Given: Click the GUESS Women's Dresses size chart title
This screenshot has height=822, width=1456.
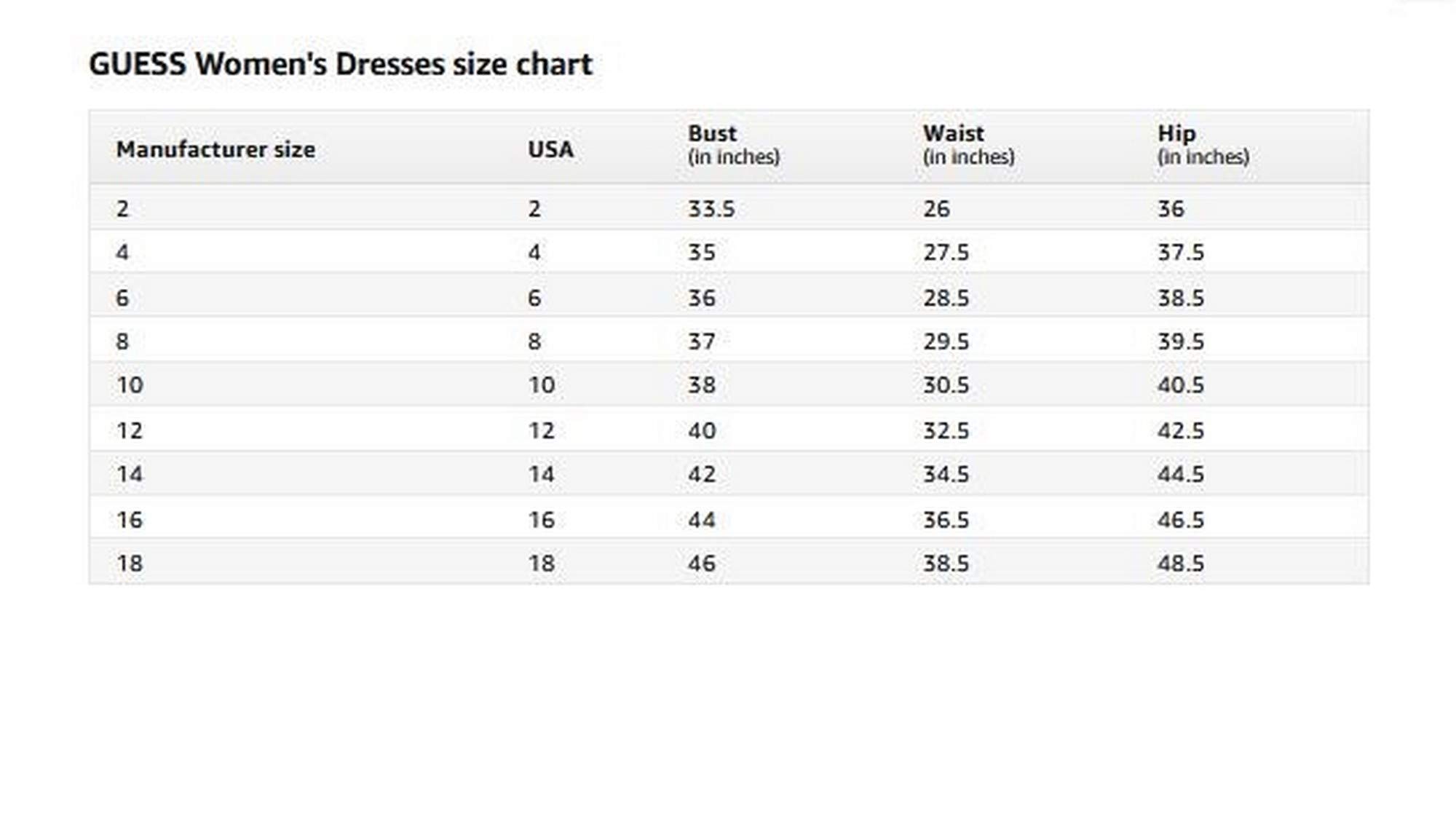Looking at the screenshot, I should click(x=340, y=64).
